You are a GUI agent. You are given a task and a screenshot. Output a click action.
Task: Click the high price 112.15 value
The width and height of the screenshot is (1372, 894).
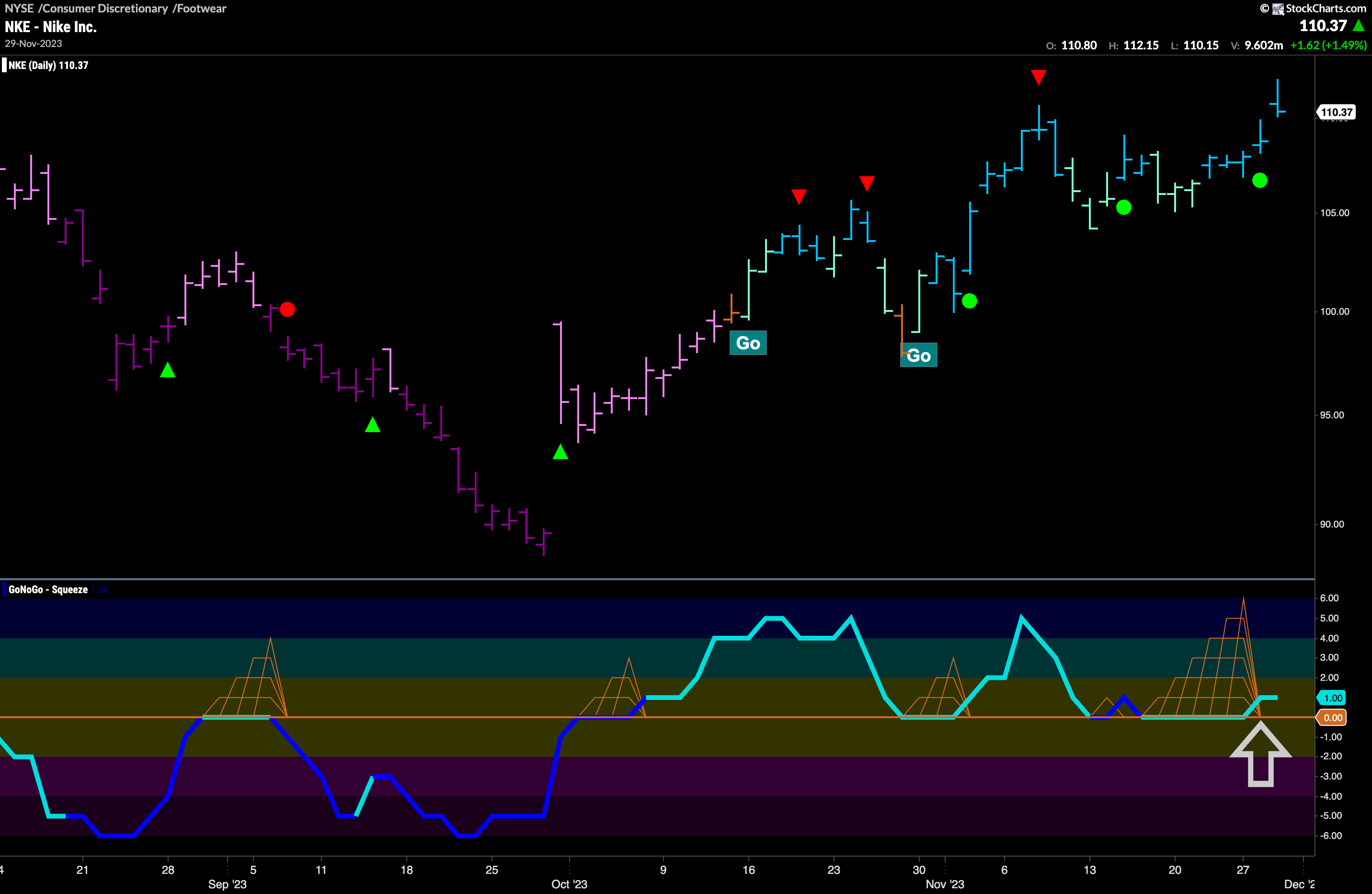1141,46
